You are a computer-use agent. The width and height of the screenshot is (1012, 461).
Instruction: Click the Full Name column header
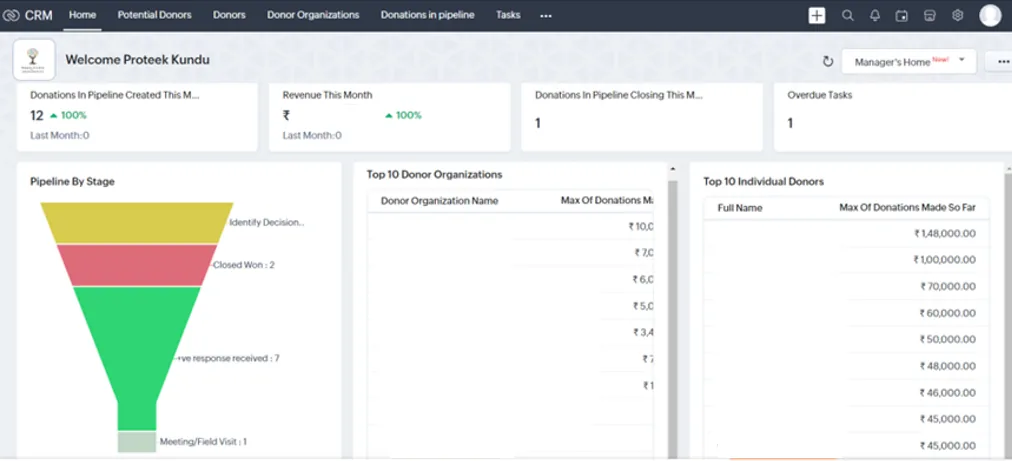[x=740, y=208]
